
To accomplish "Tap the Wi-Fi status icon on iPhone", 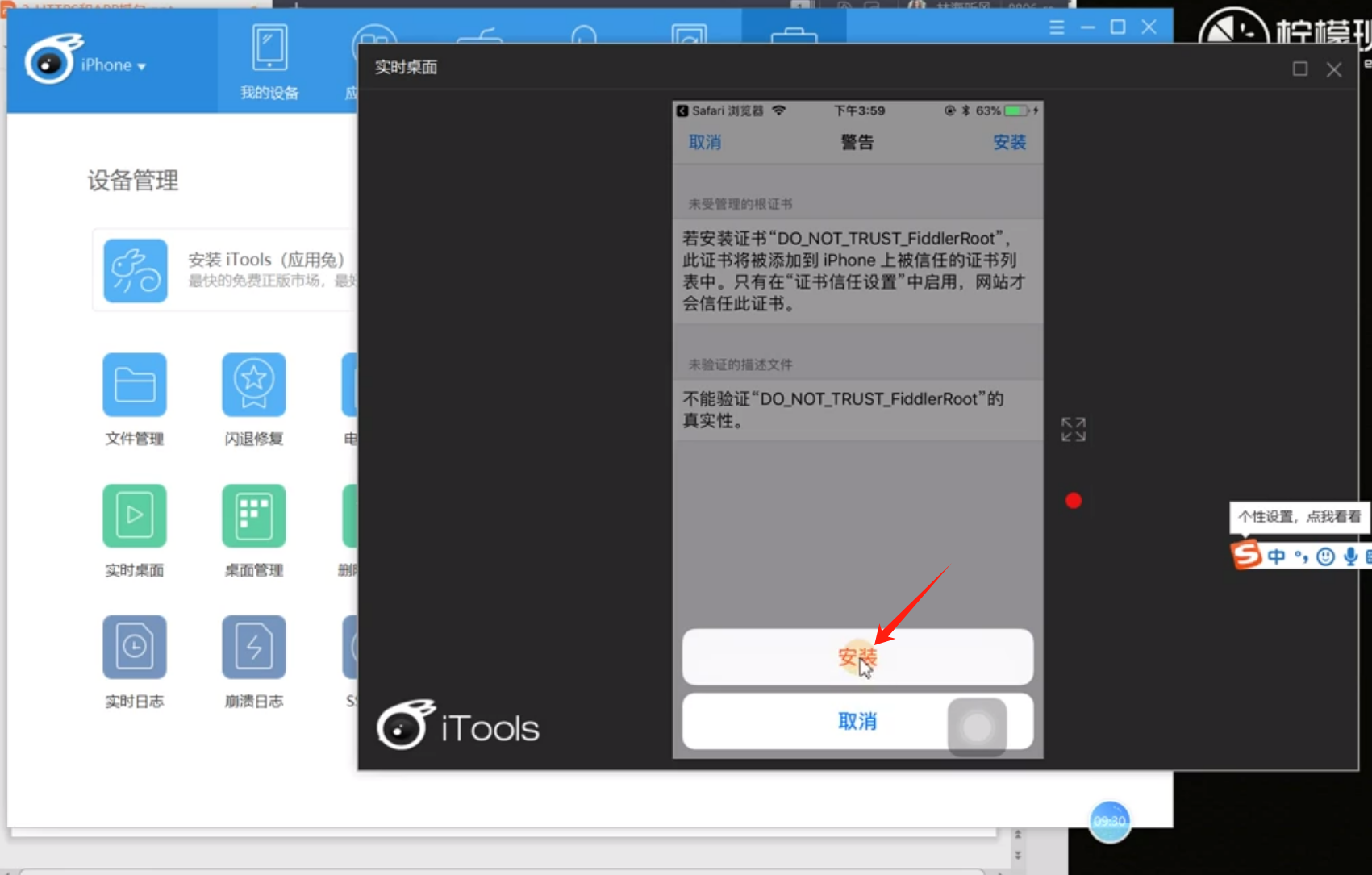I will click(778, 110).
